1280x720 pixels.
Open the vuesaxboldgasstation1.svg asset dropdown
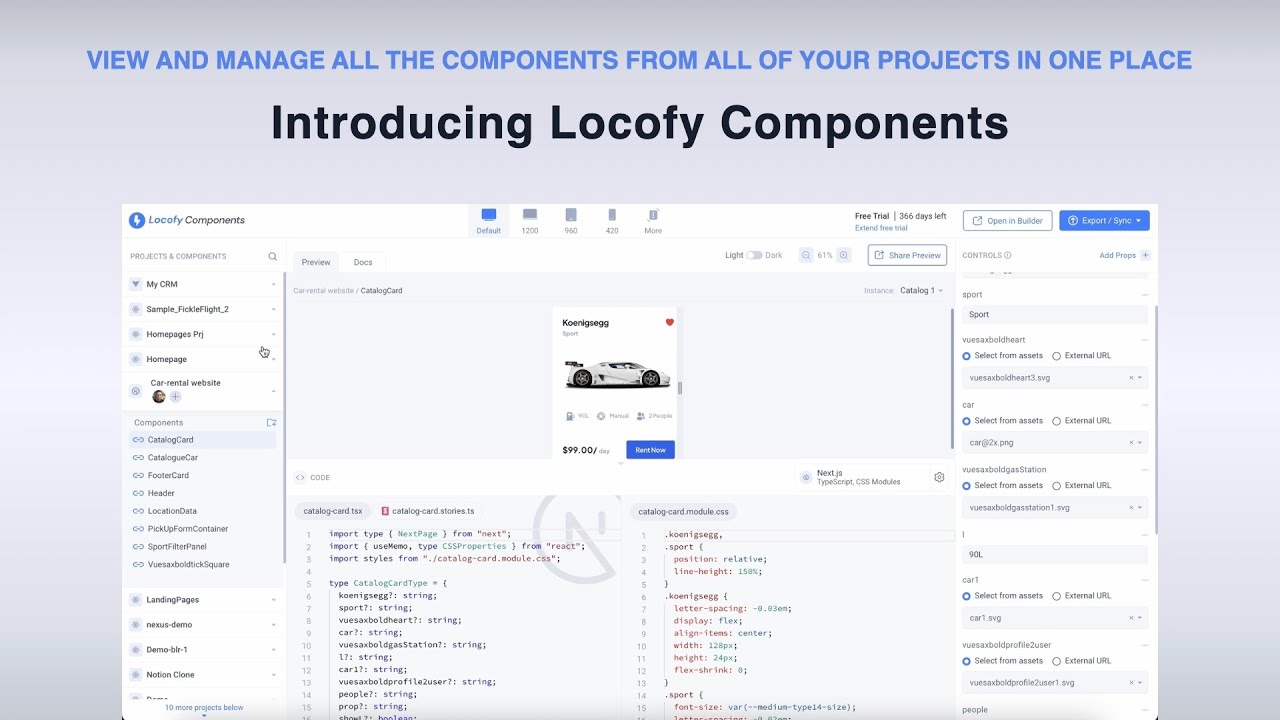tap(1140, 507)
